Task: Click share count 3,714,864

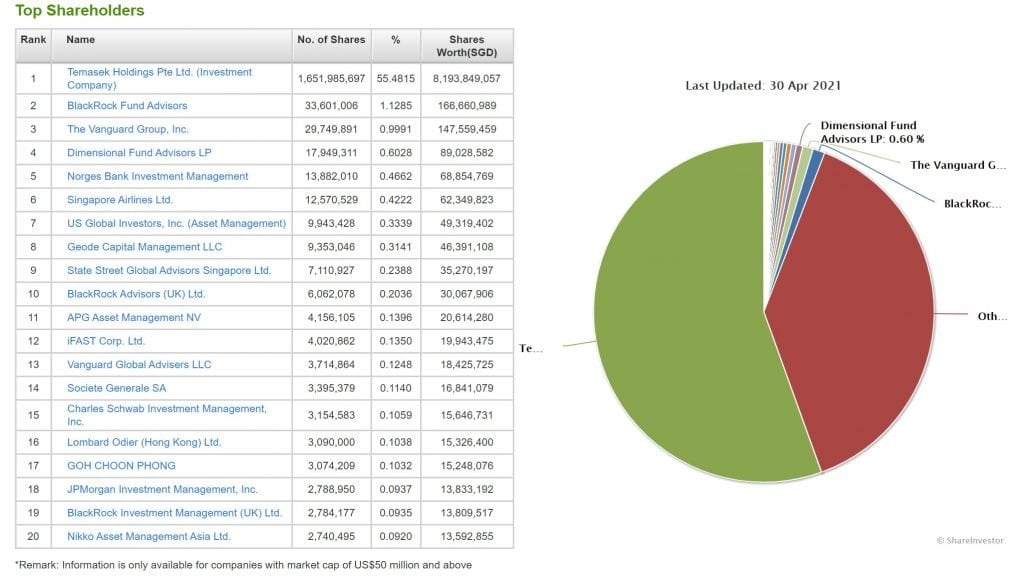Action: (x=331, y=364)
